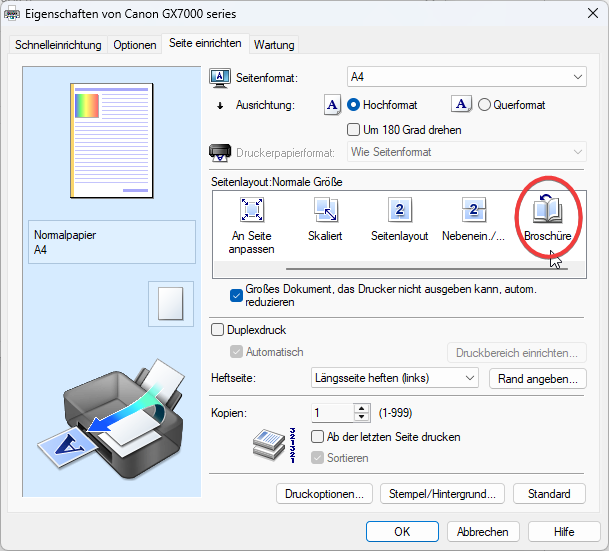This screenshot has height=551, width=609.
Task: Select Querformat orientation
Action: pyautogui.click(x=485, y=104)
